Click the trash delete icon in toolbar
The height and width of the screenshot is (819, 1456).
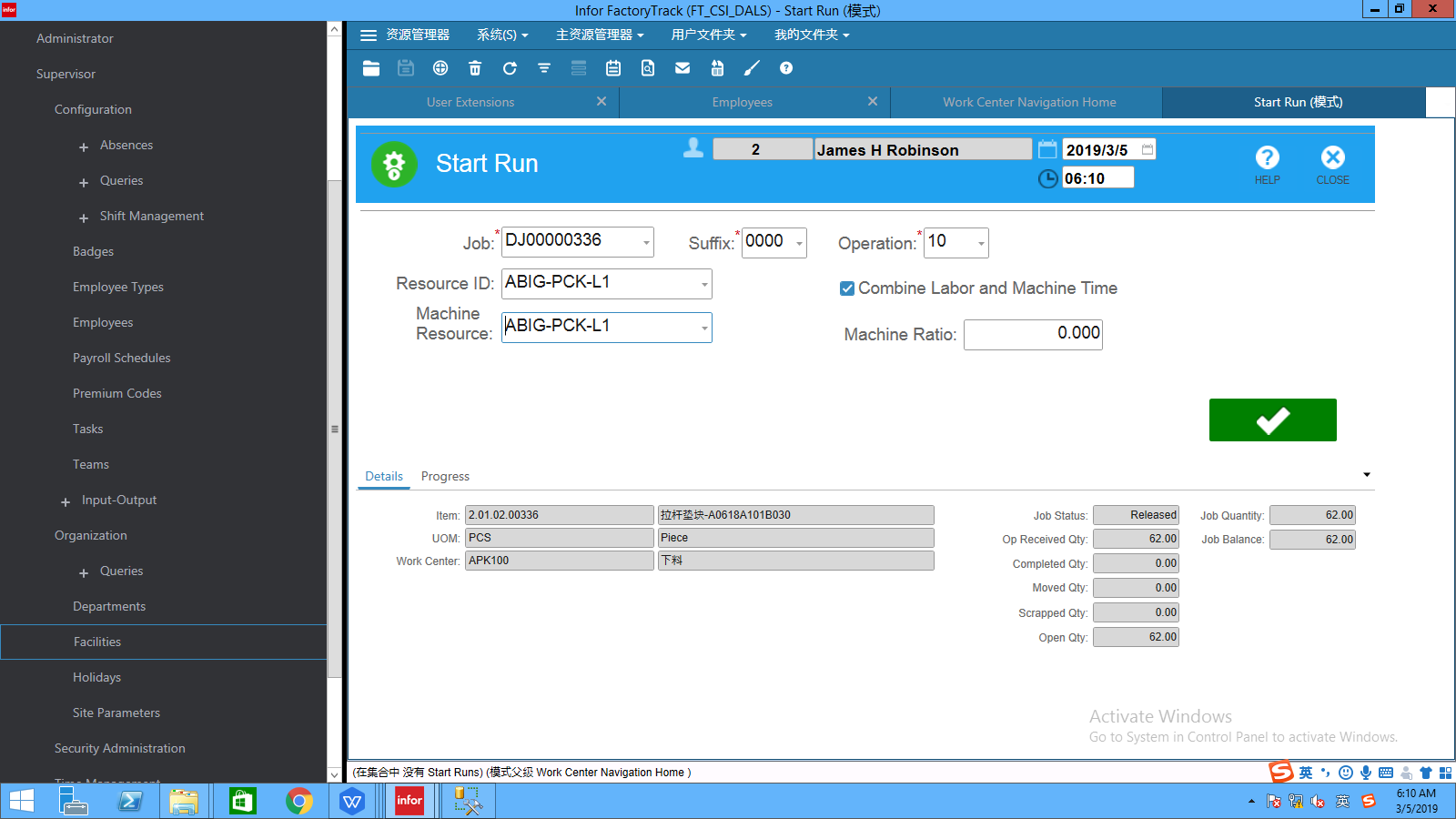pyautogui.click(x=475, y=68)
